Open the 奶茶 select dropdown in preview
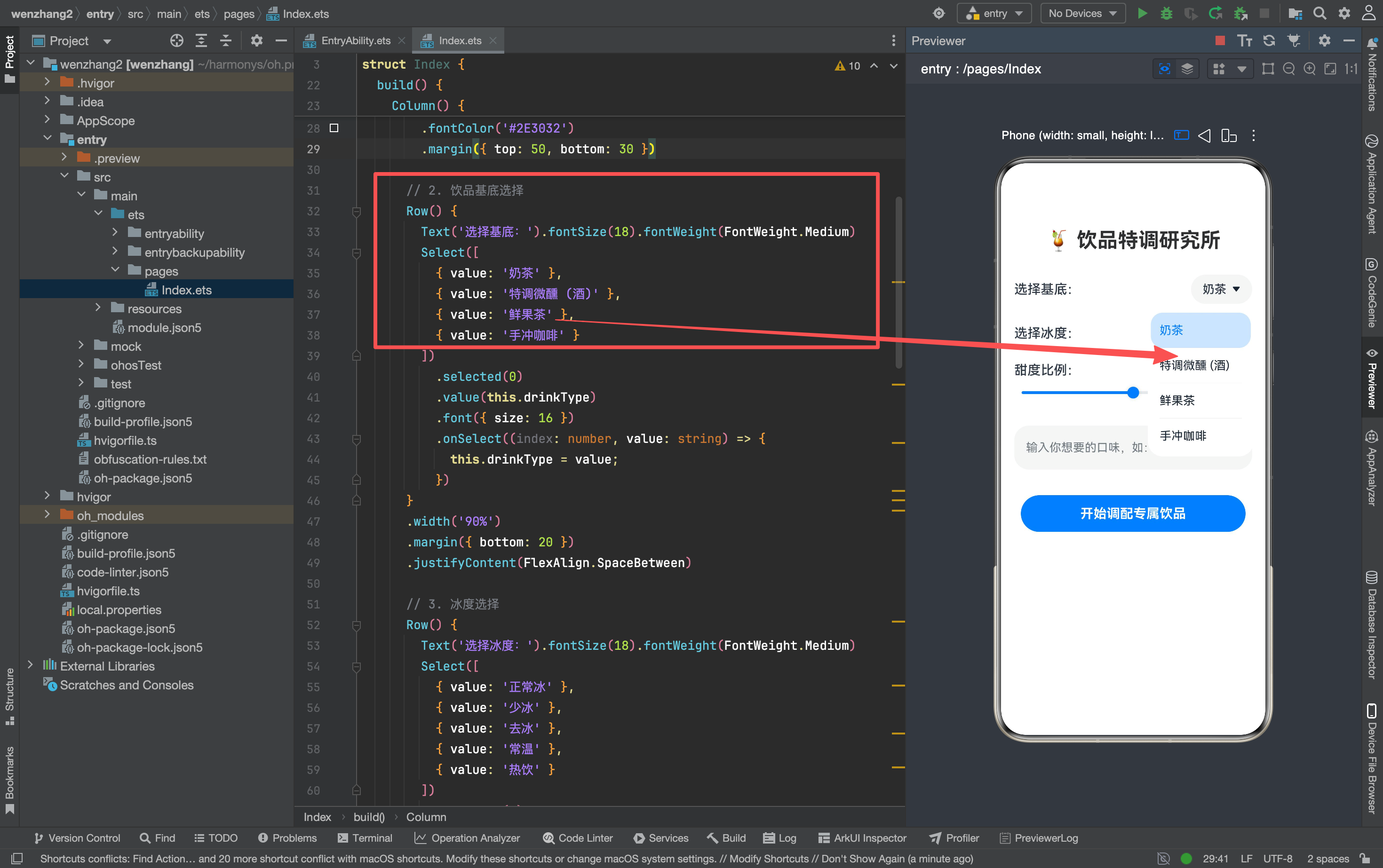 point(1221,289)
